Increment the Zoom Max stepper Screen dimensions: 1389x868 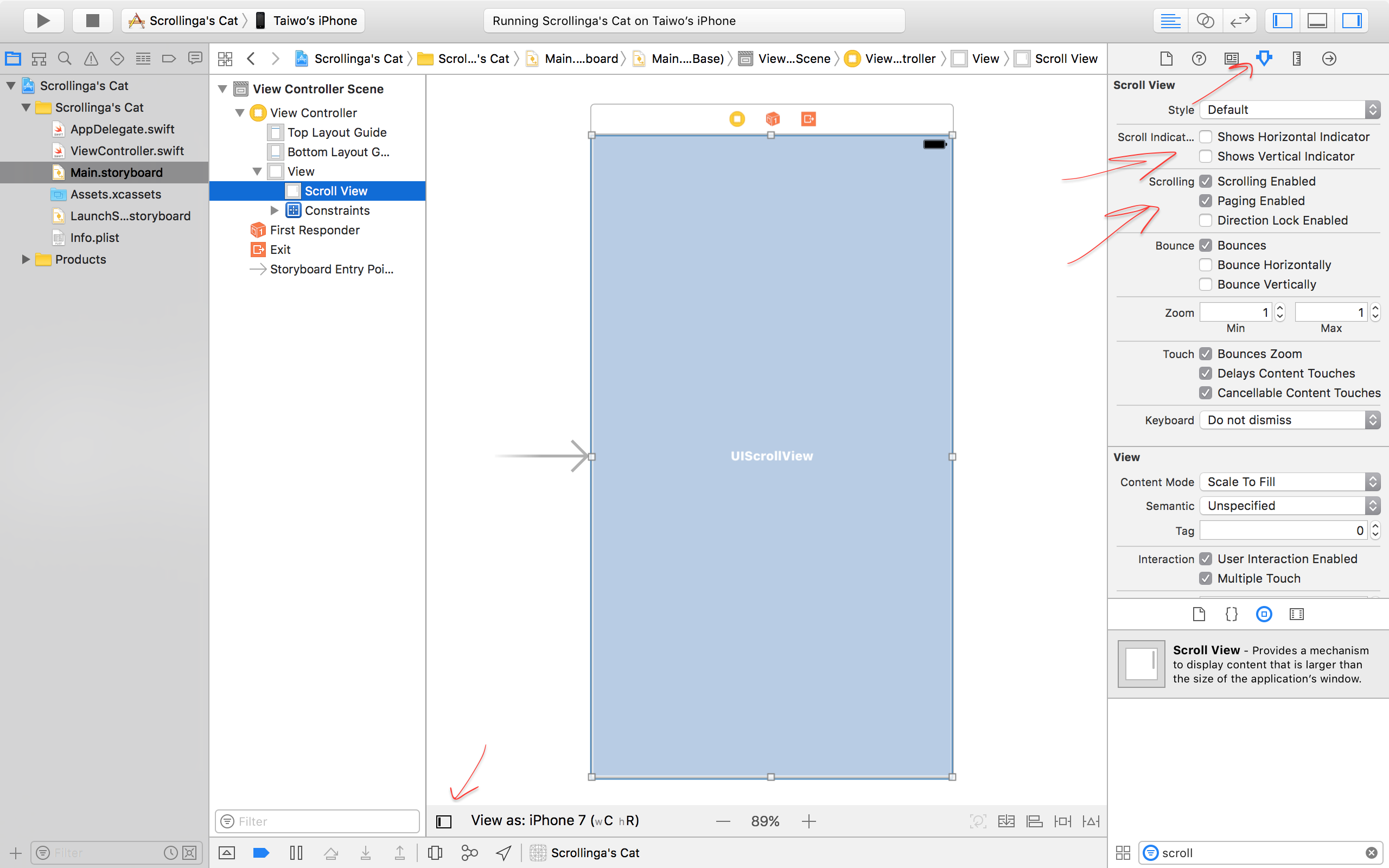click(x=1375, y=308)
